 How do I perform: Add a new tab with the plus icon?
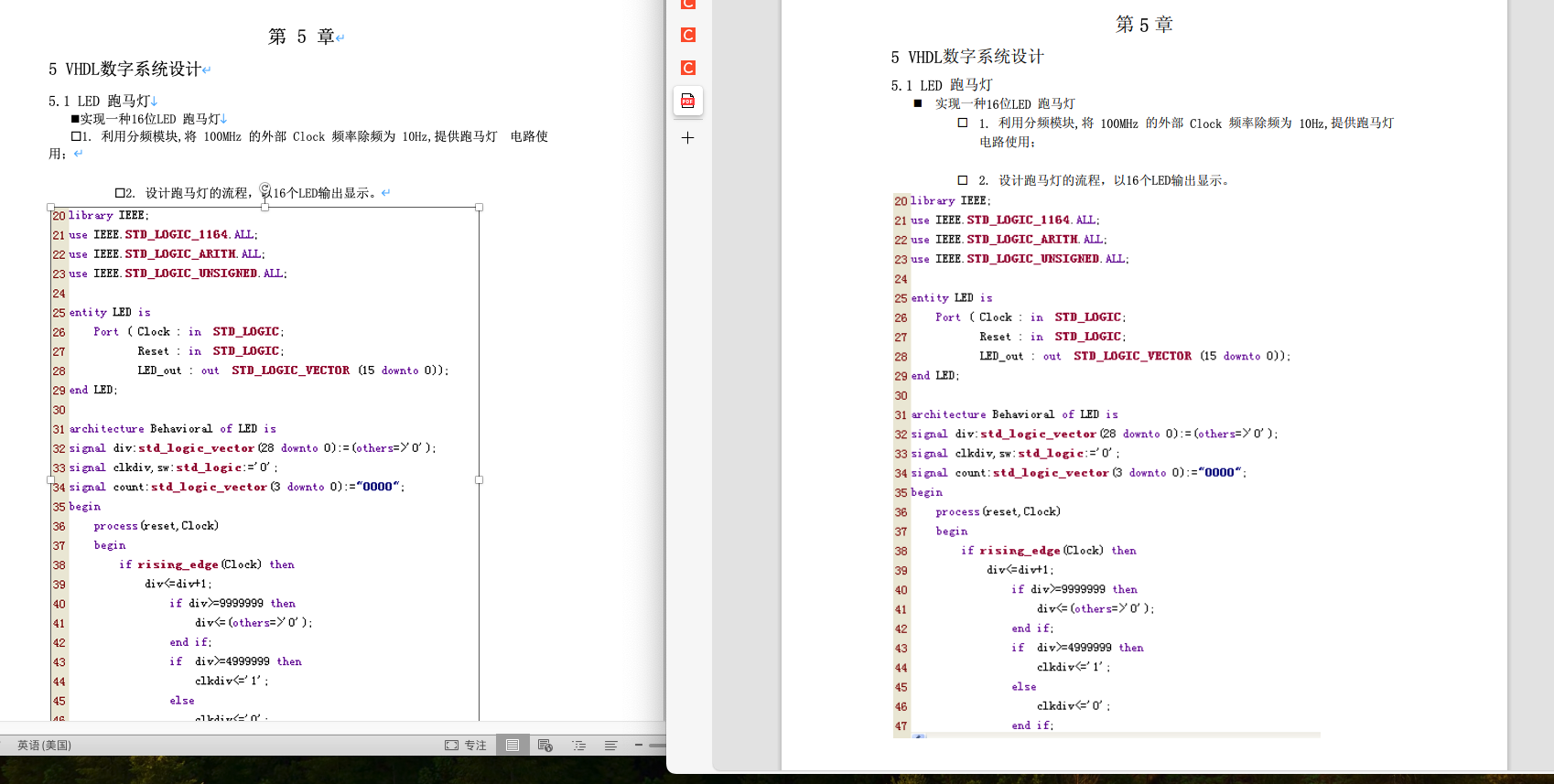pos(688,138)
